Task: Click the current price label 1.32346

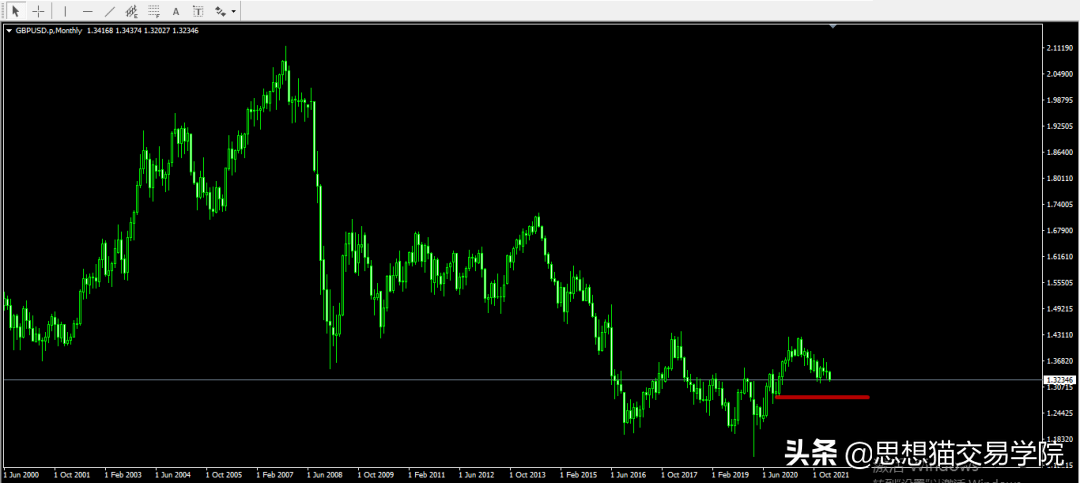Action: point(1059,380)
